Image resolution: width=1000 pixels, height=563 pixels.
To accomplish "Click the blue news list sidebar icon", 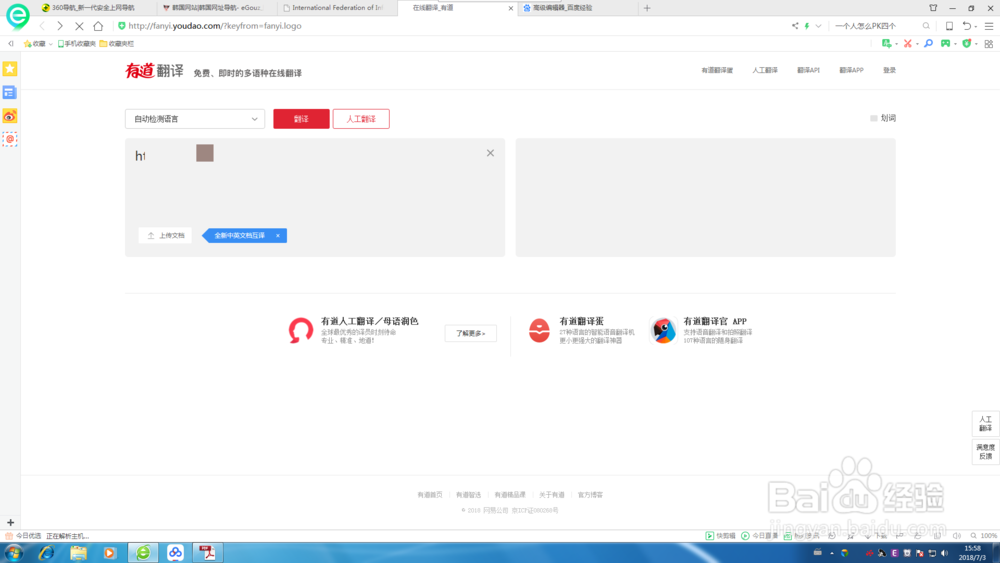I will coord(10,92).
